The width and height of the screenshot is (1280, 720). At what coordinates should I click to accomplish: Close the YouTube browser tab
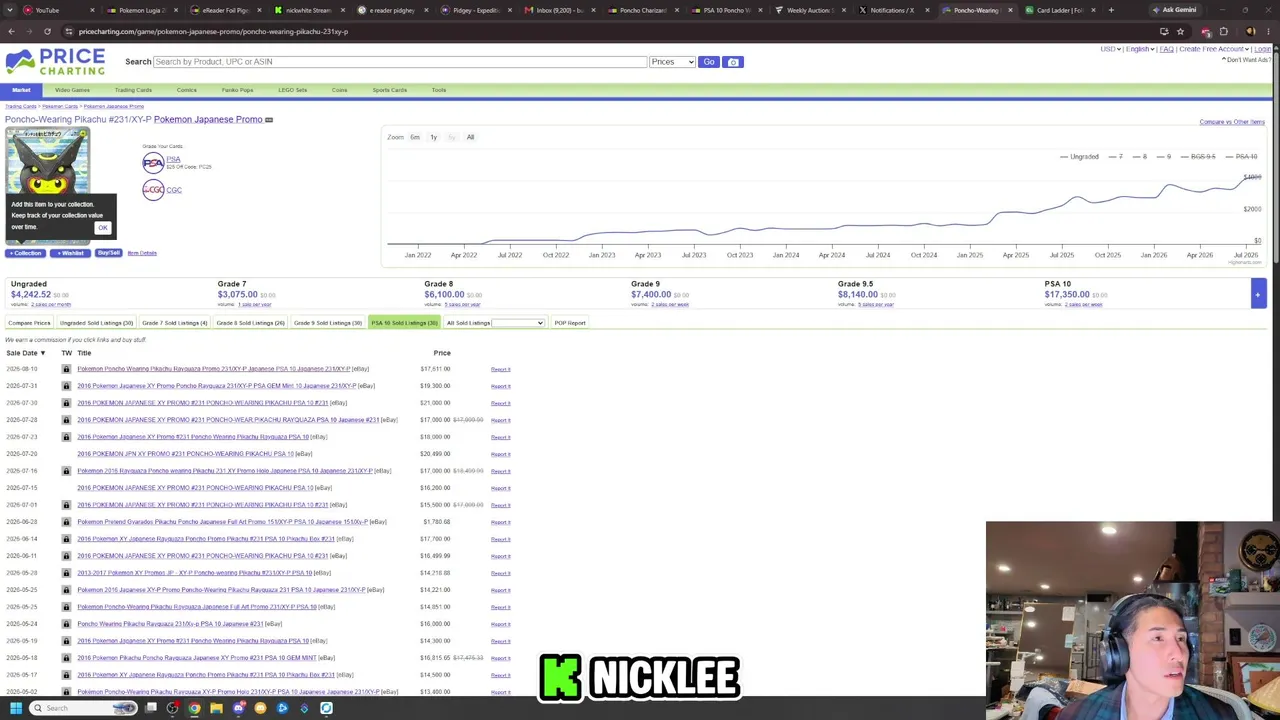click(92, 10)
